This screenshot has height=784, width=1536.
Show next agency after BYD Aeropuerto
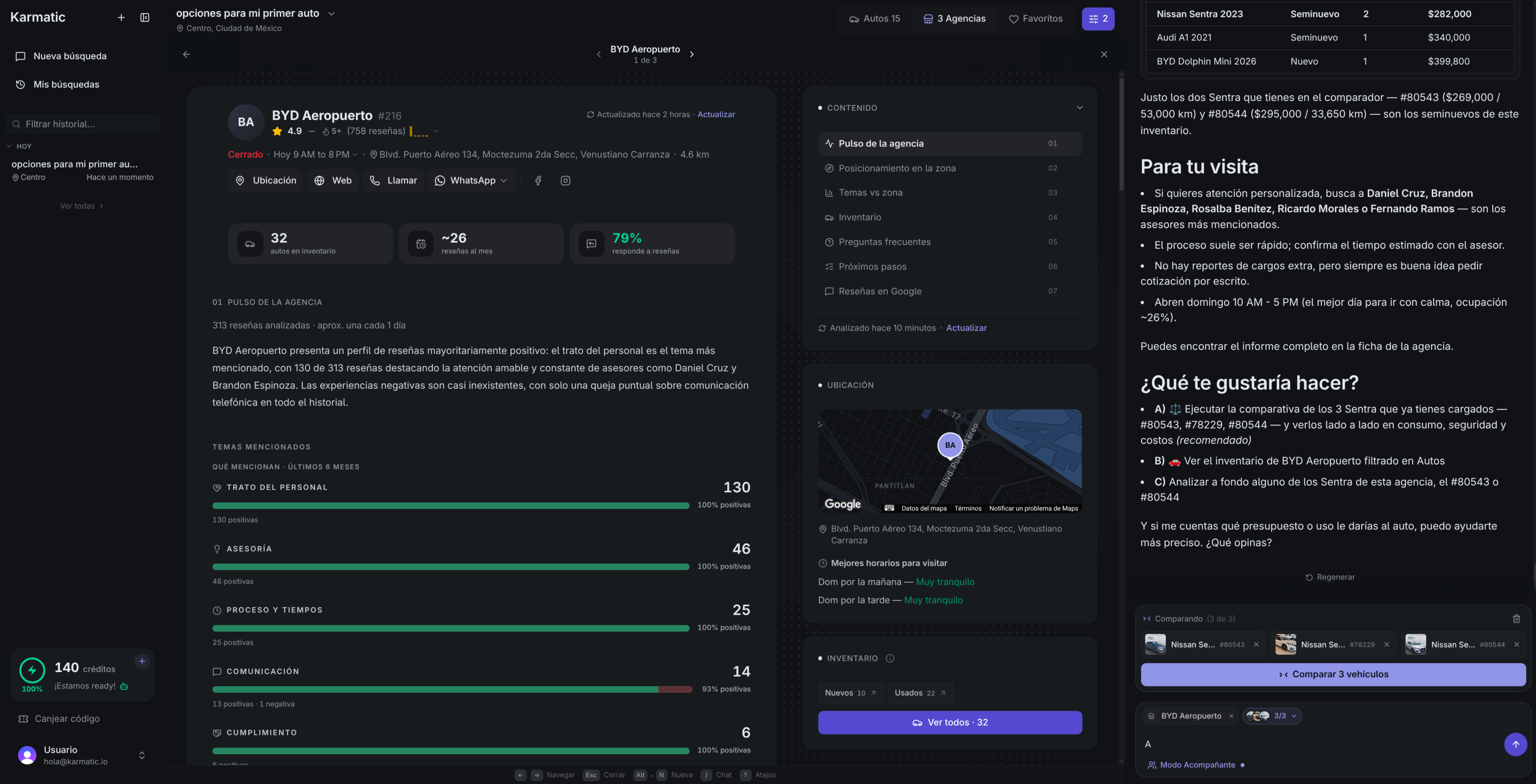(692, 54)
